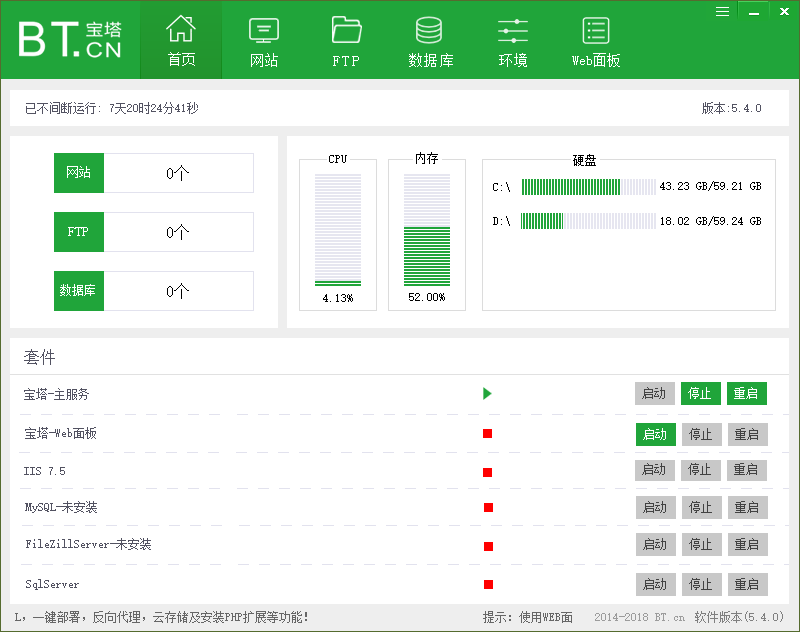
Task: Click 停止 for SqlServer
Action: click(702, 585)
